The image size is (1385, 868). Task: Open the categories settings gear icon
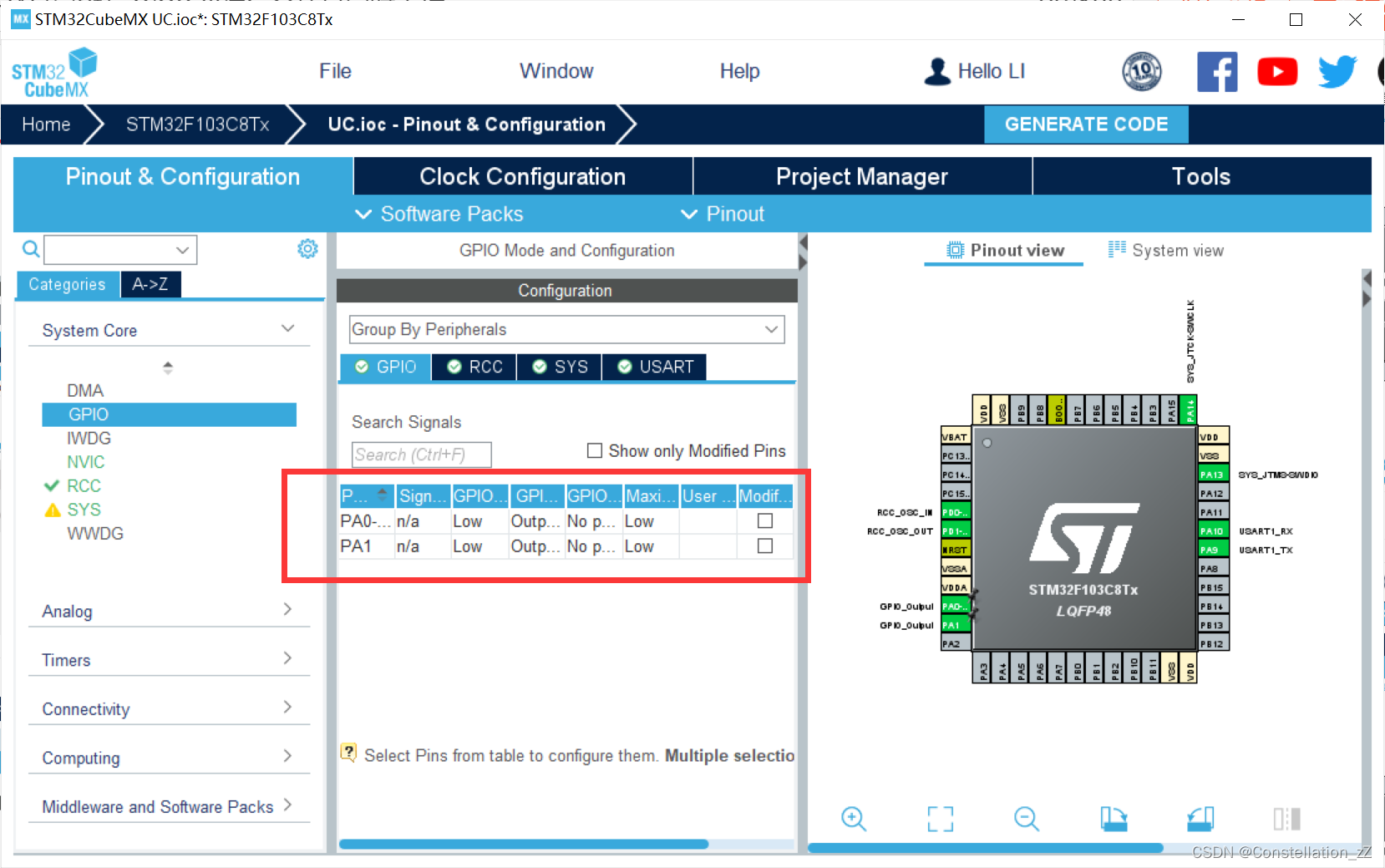pyautogui.click(x=307, y=249)
